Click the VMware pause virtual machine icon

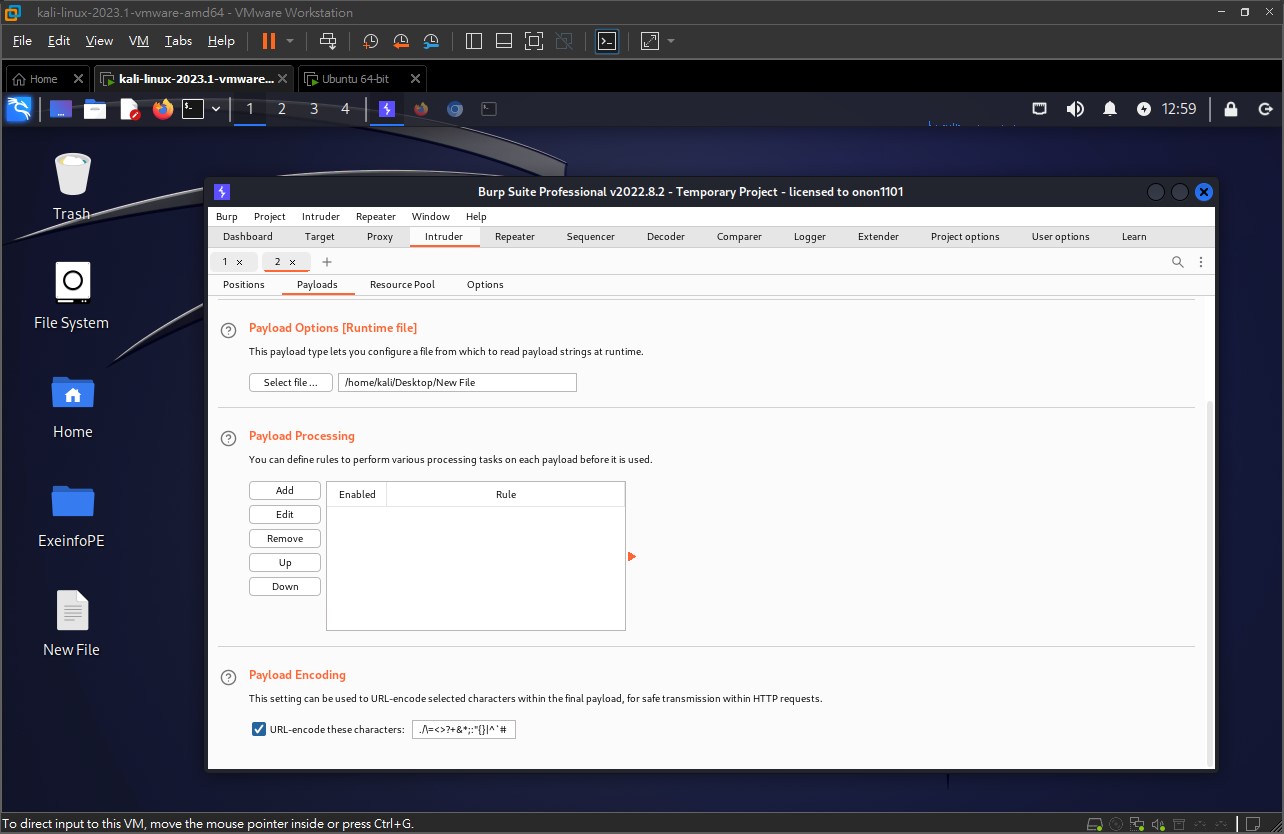(x=268, y=41)
